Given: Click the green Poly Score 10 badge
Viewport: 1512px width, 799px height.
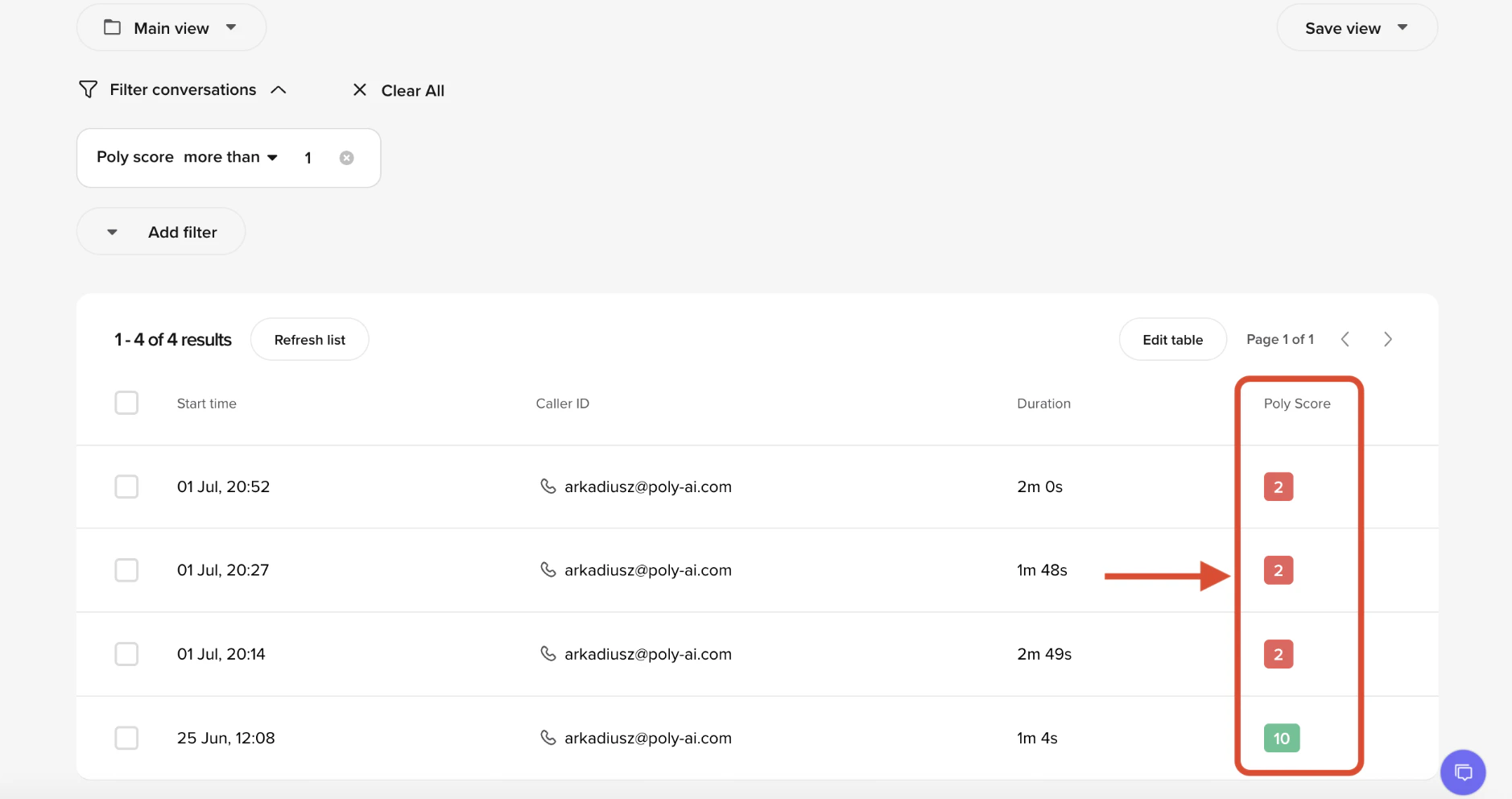Looking at the screenshot, I should pos(1282,738).
